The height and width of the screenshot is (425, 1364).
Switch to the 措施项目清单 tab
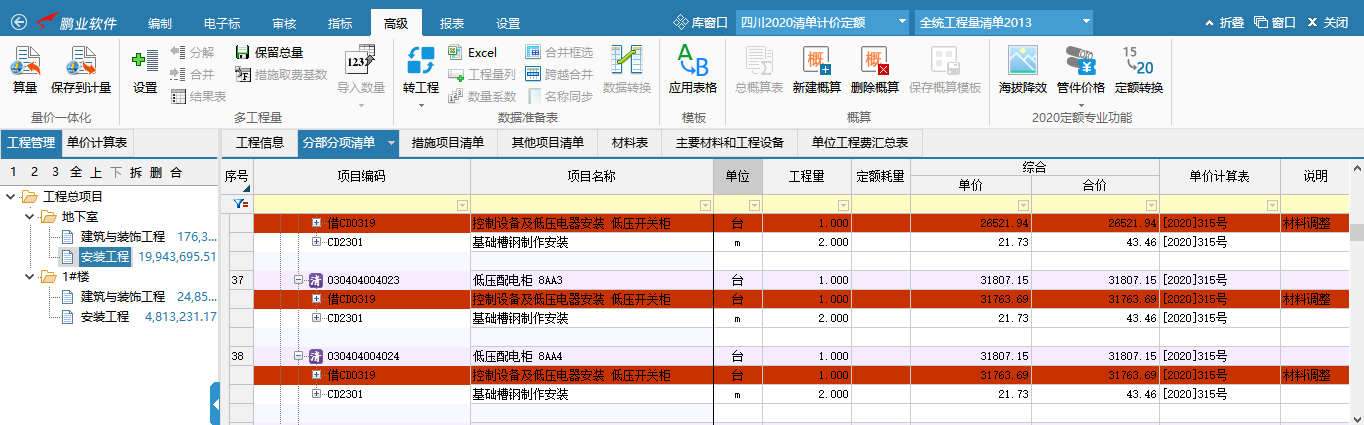[x=448, y=143]
